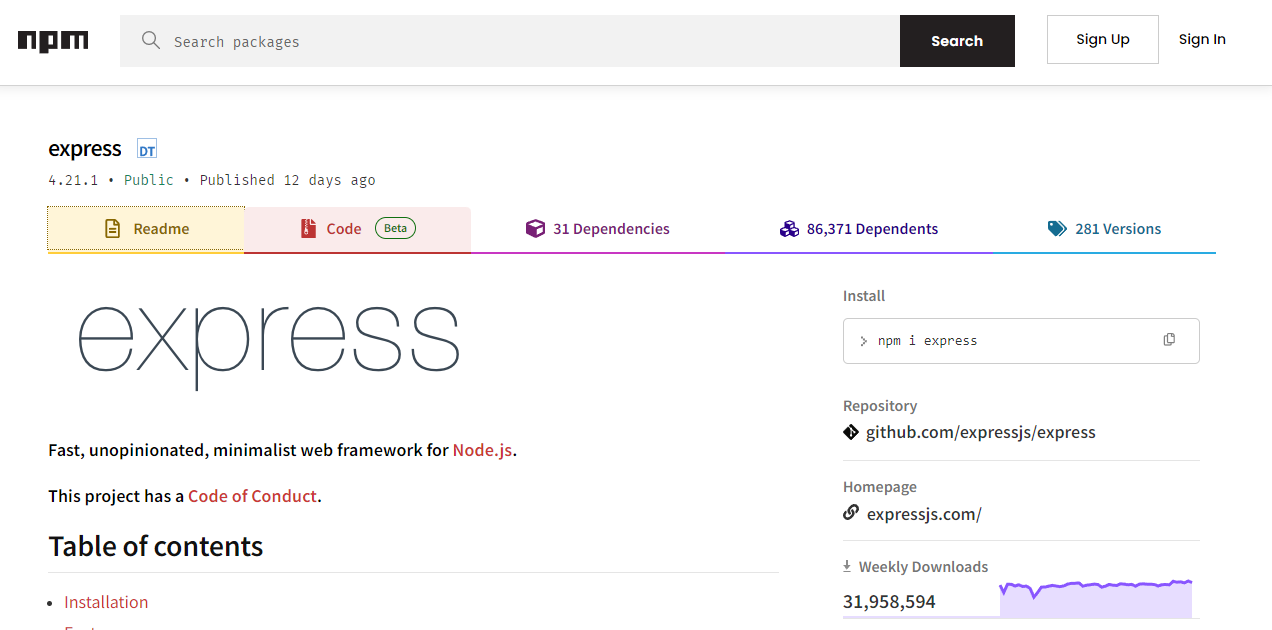Focus the Search packages input field
The height and width of the screenshot is (630, 1272).
[x=510, y=41]
